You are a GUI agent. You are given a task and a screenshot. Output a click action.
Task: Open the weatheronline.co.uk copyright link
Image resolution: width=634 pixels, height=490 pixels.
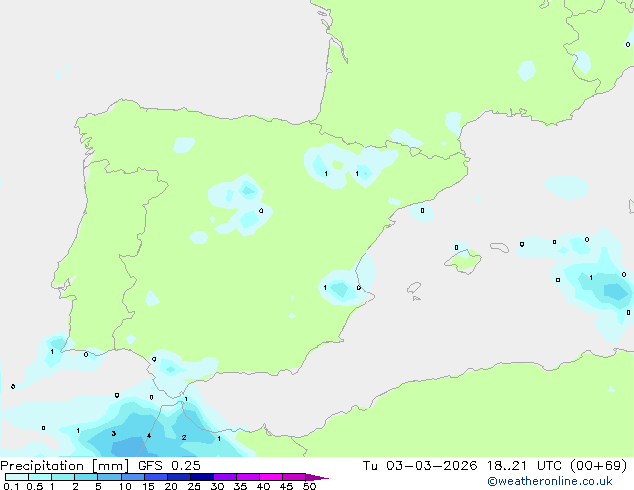tap(550, 481)
